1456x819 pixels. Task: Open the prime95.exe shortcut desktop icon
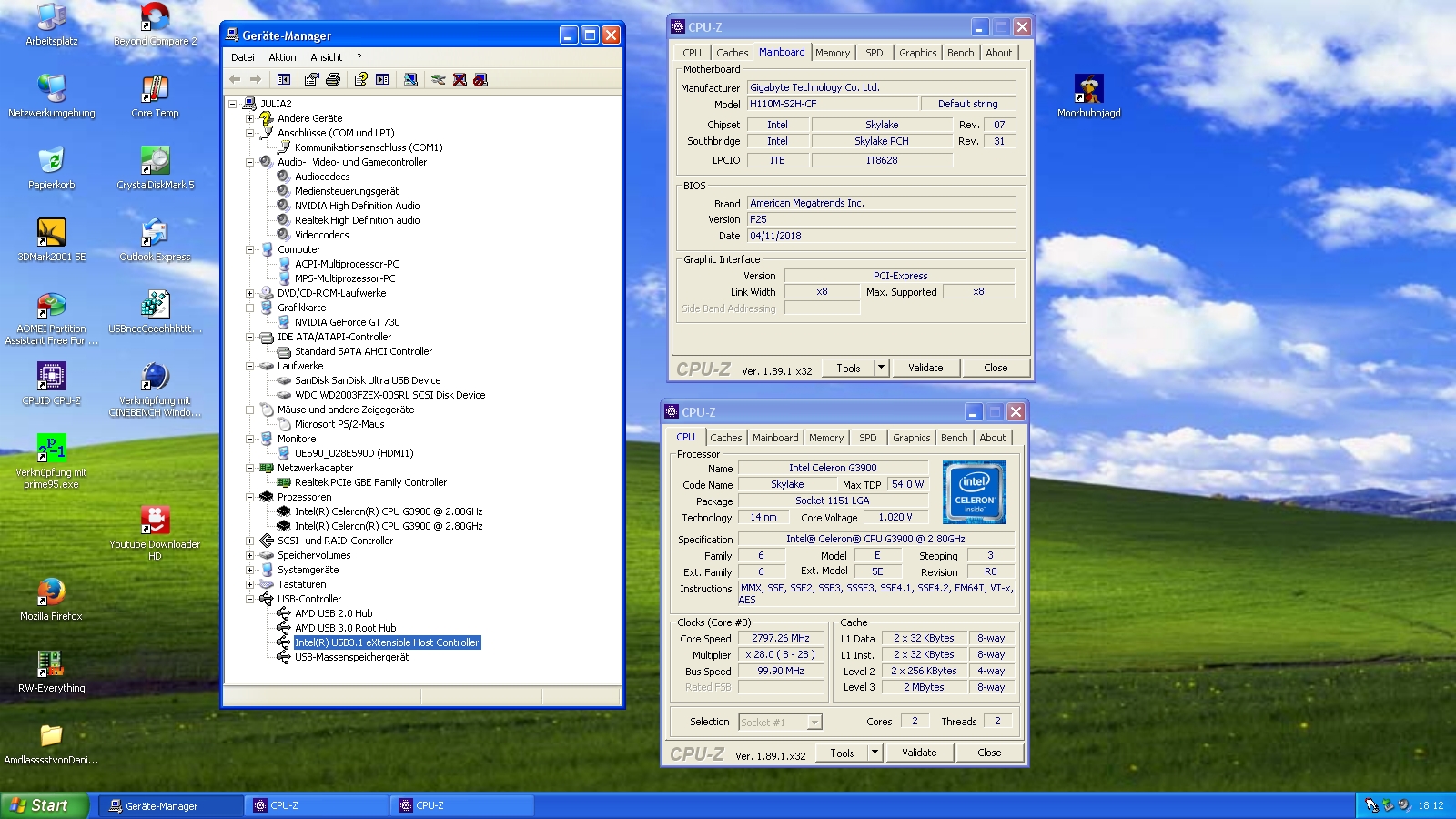tap(52, 461)
